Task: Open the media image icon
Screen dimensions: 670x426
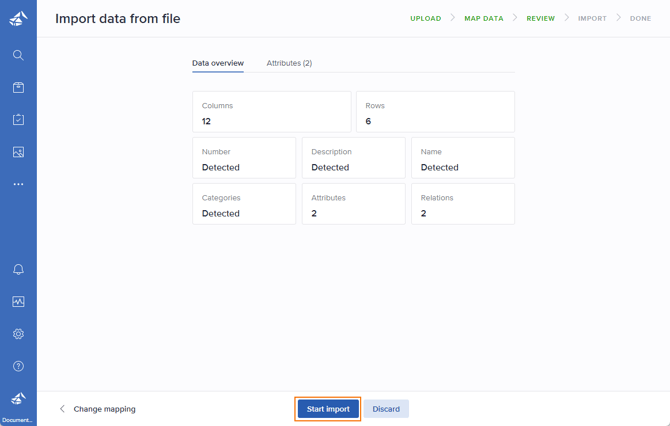Action: point(18,152)
